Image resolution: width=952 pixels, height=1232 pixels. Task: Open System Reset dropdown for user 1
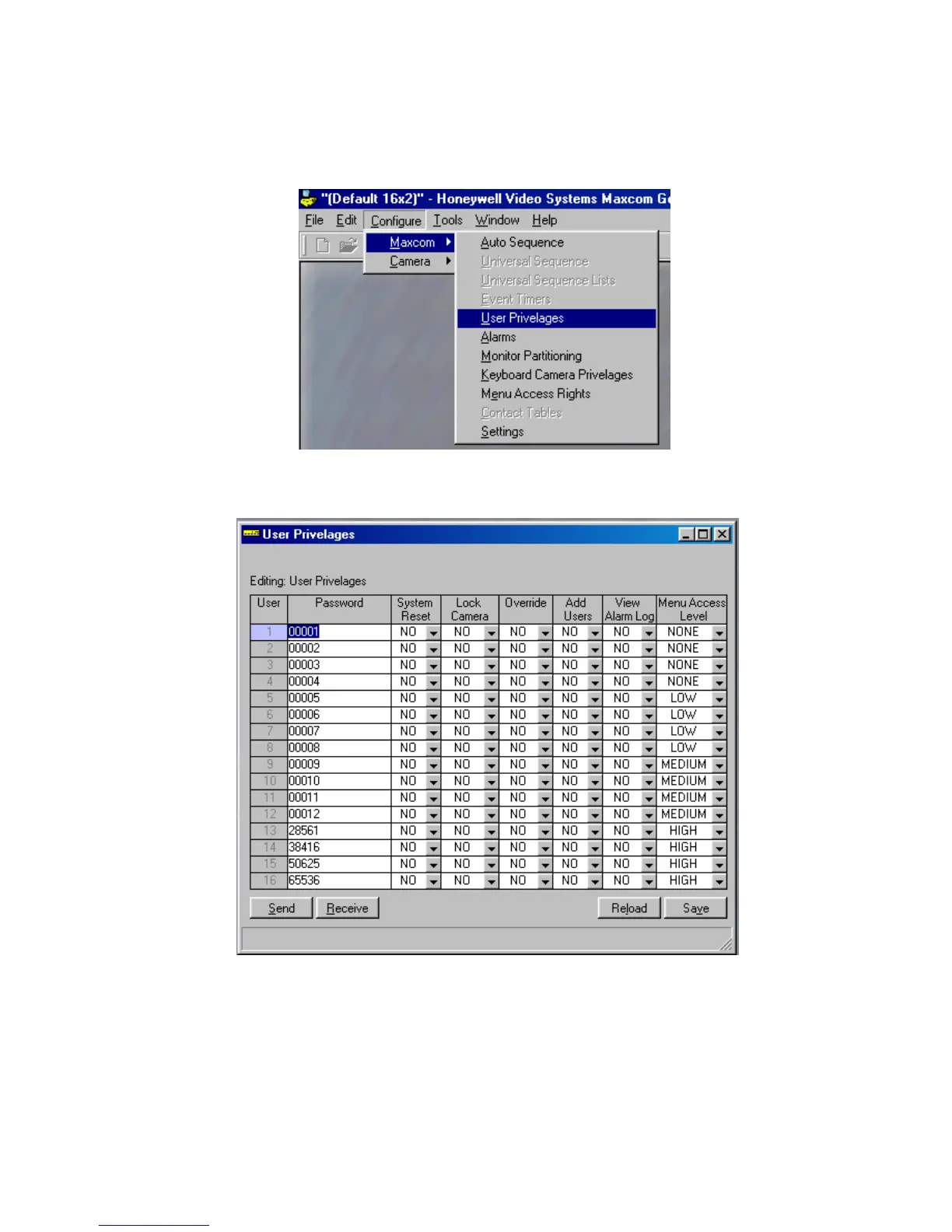click(x=433, y=633)
